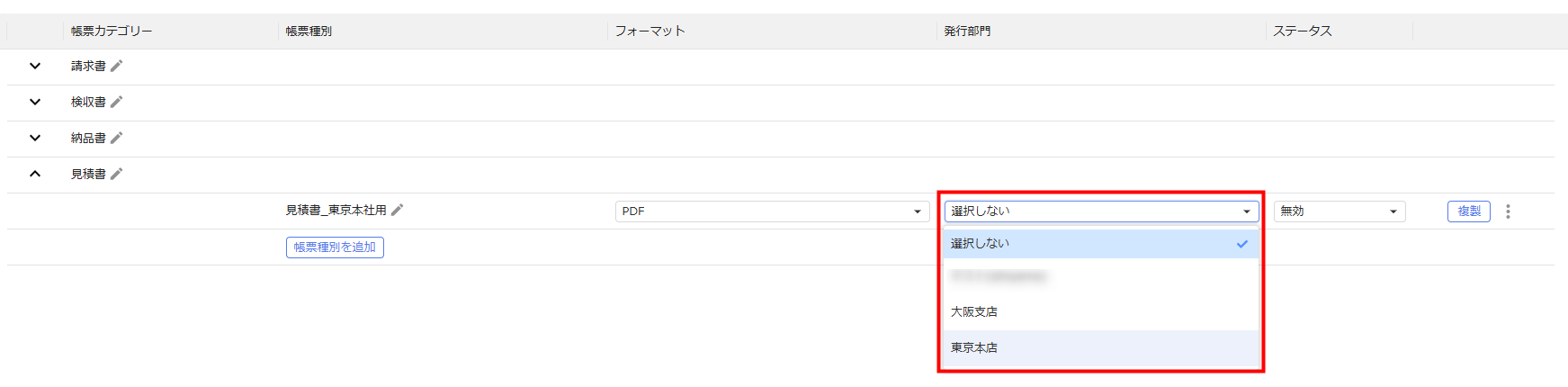Pick the checked 選択しない option
The height and width of the screenshot is (387, 1568).
[x=981, y=244]
